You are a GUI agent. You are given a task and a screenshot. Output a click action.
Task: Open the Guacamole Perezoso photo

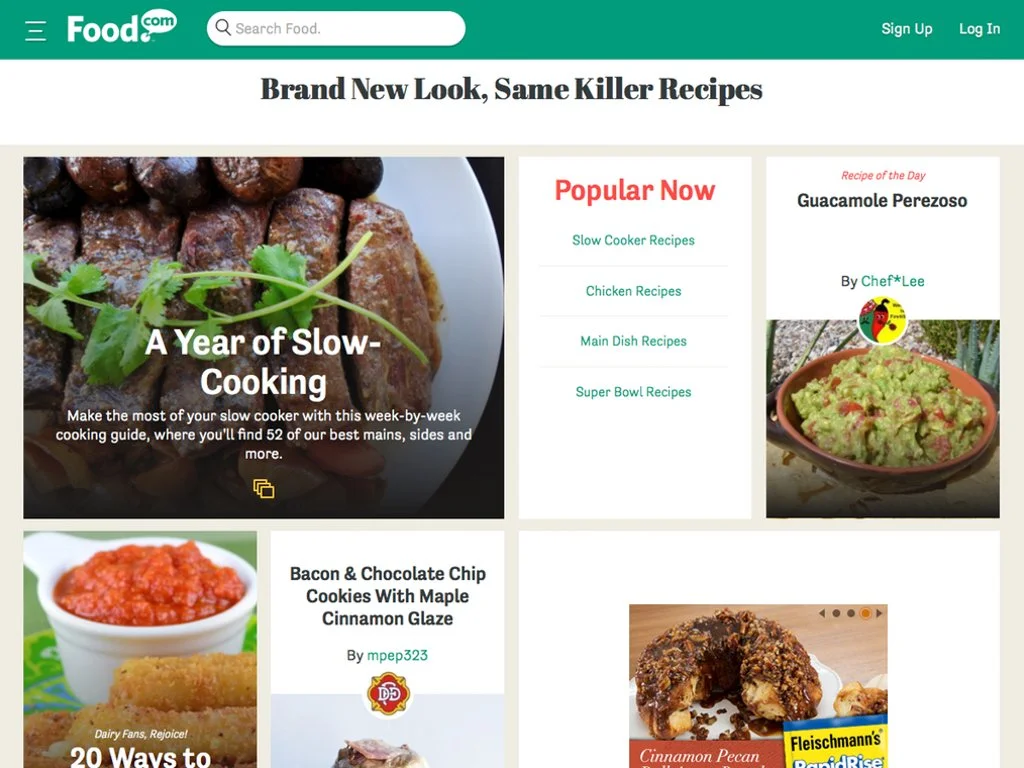pyautogui.click(x=882, y=419)
